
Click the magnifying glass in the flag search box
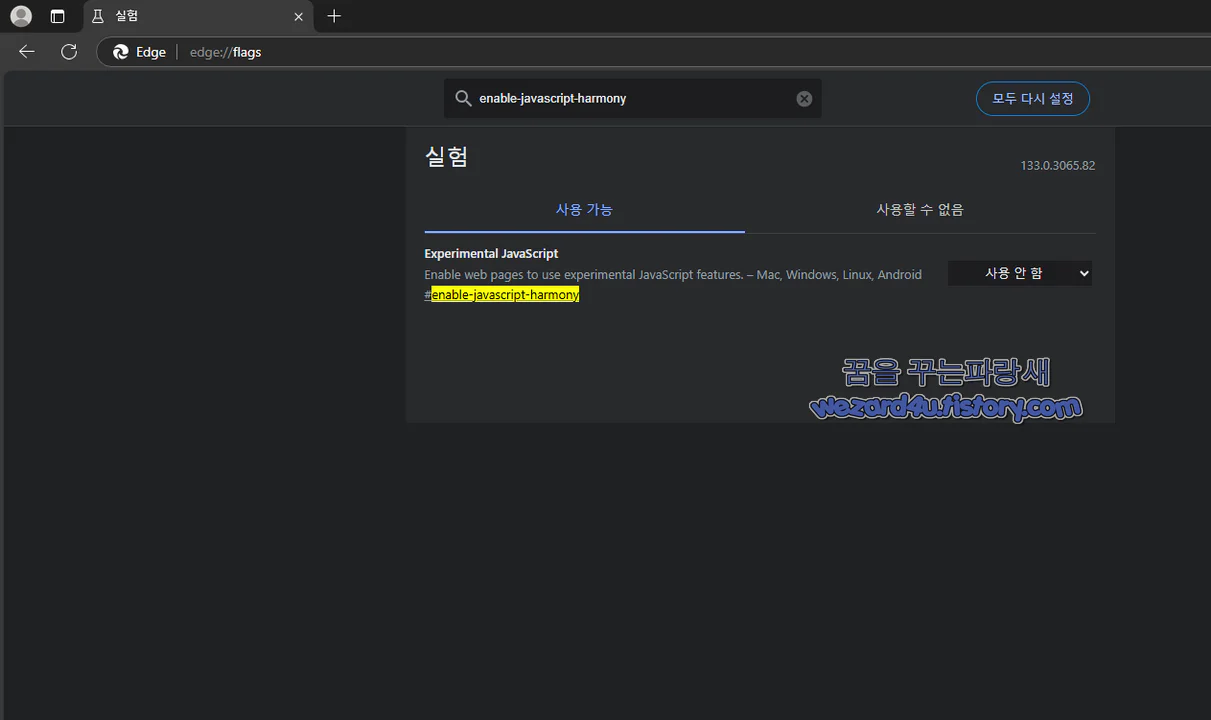(463, 98)
